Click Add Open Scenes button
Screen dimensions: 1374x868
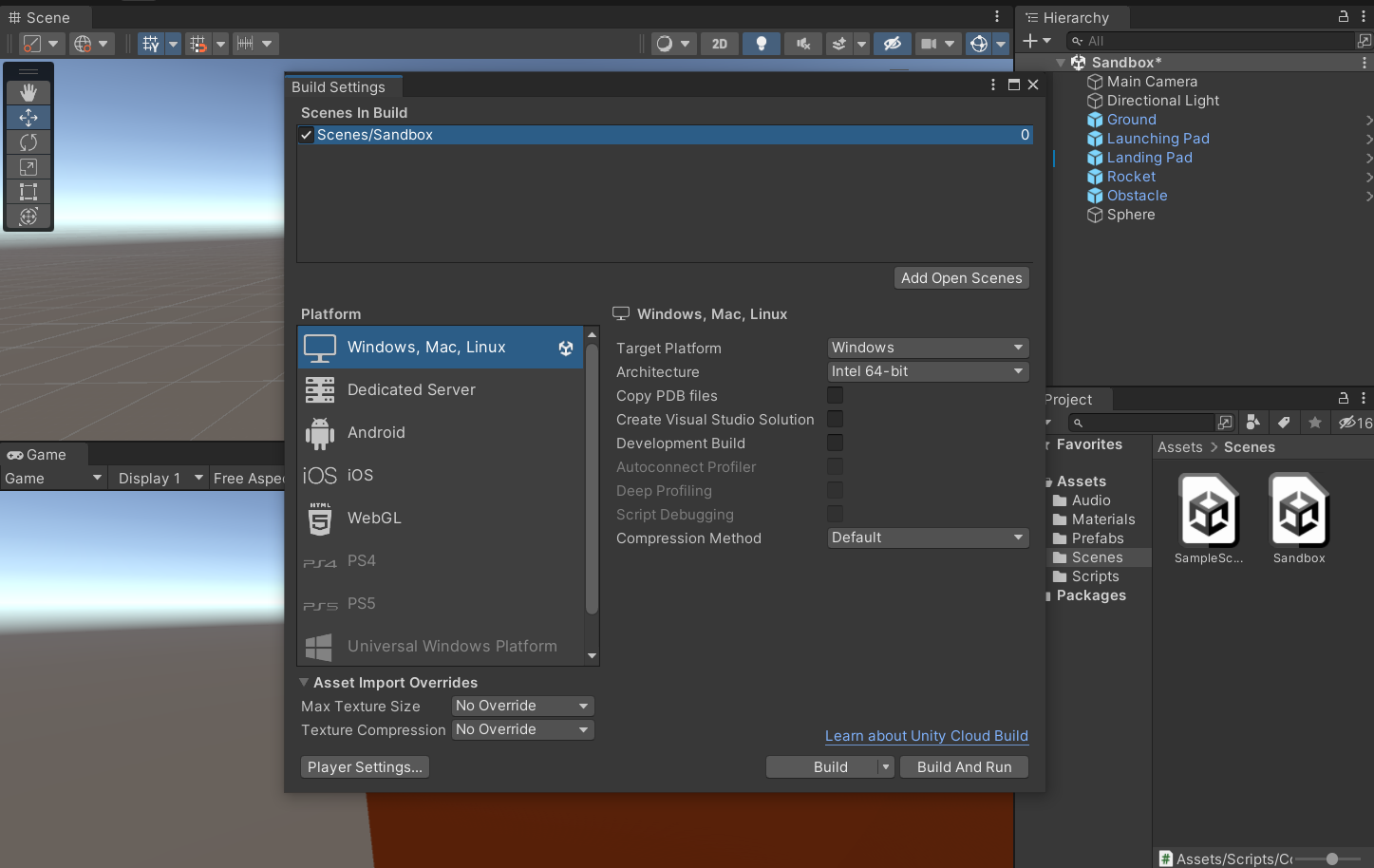click(961, 278)
